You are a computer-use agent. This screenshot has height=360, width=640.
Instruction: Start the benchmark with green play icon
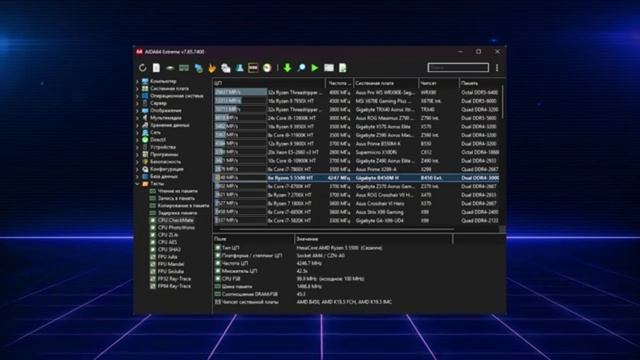point(315,68)
